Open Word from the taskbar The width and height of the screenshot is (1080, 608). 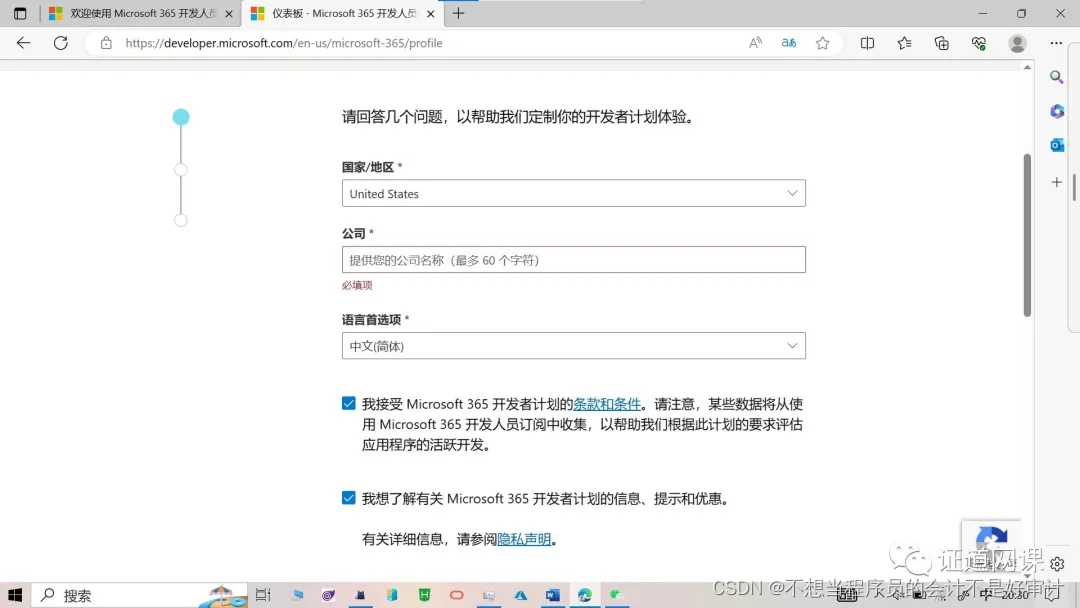[x=552, y=595]
